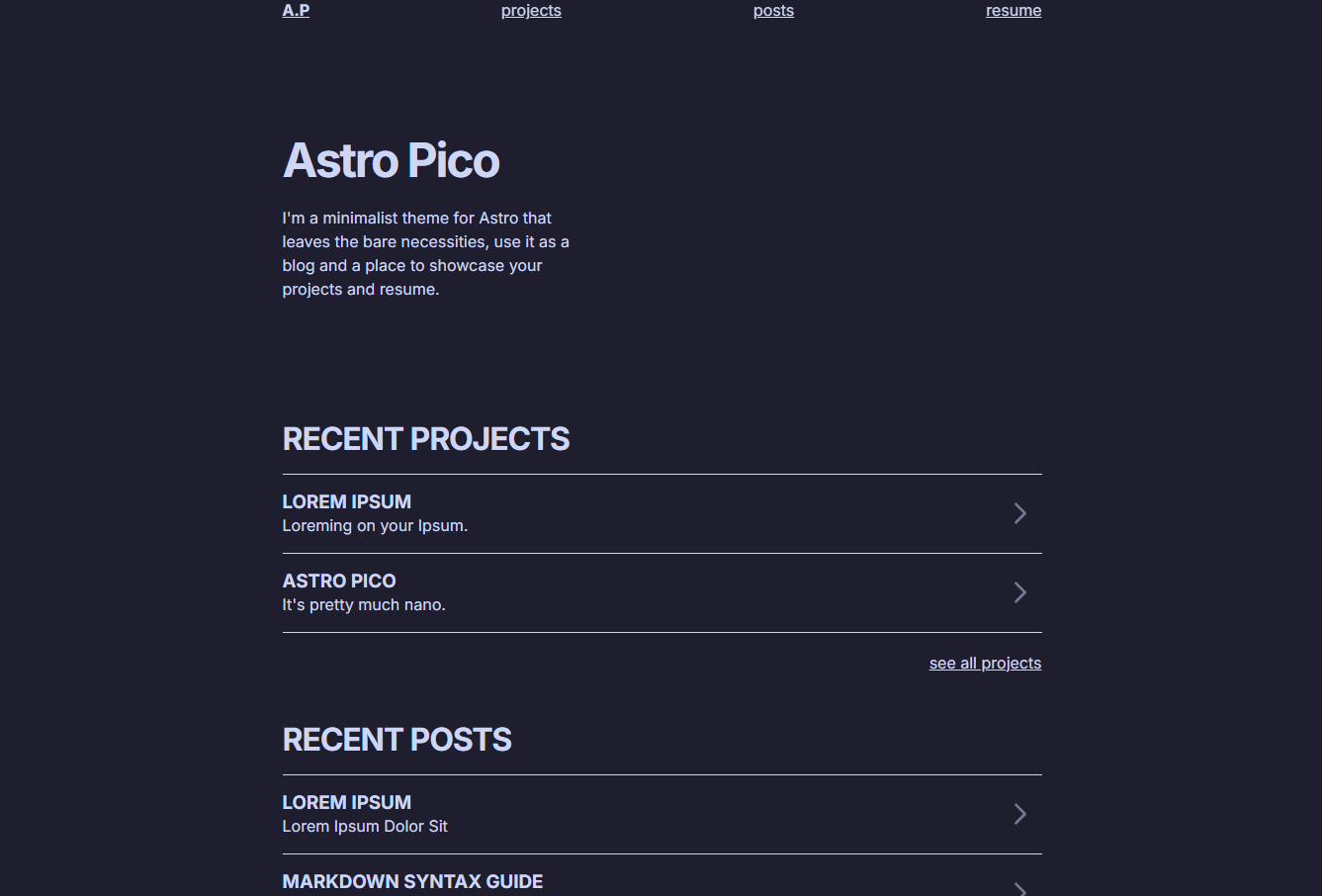The height and width of the screenshot is (896, 1322).
Task: Go to the posts navigation link
Action: point(773,11)
